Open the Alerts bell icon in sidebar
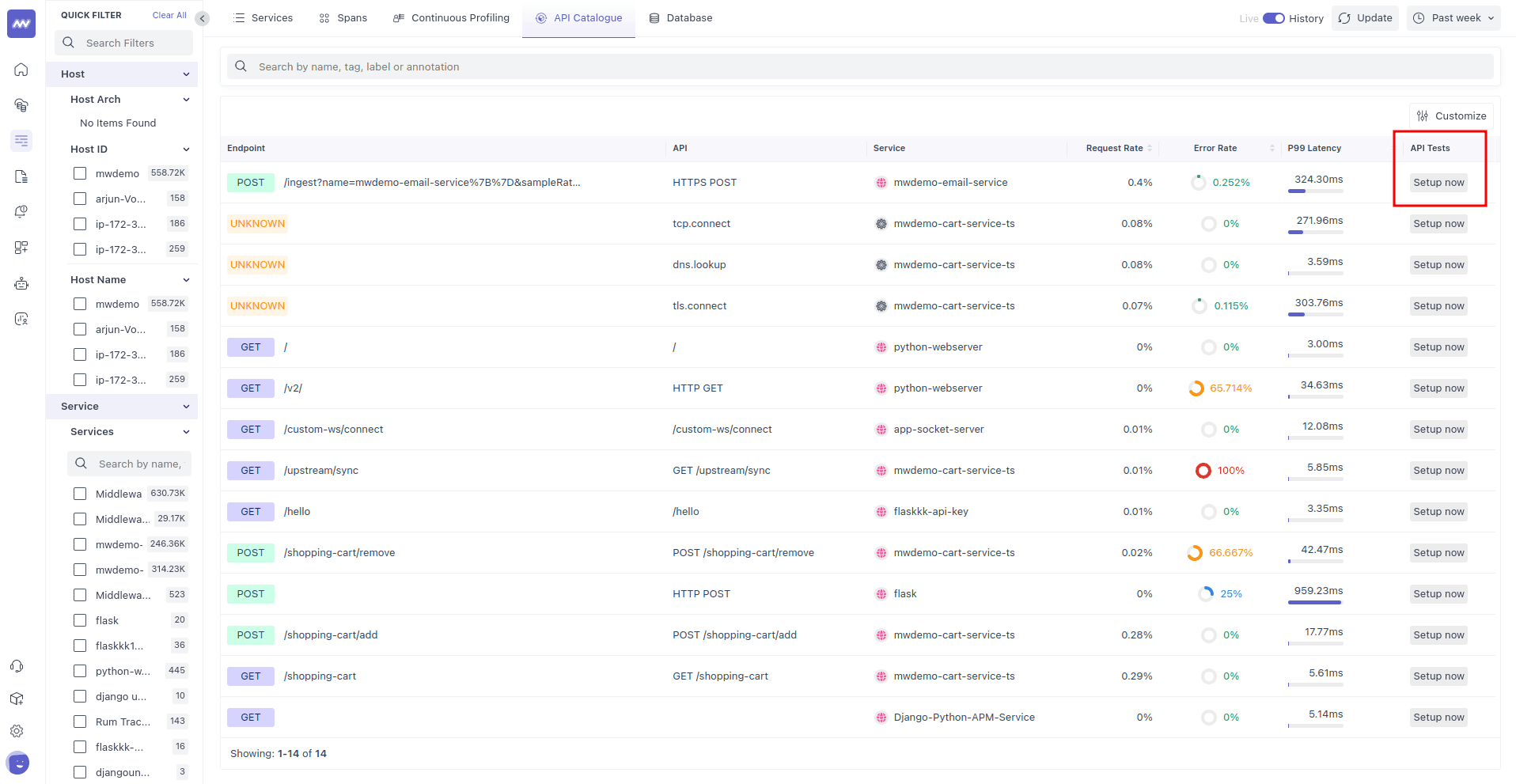The width and height of the screenshot is (1516, 784). [x=21, y=212]
